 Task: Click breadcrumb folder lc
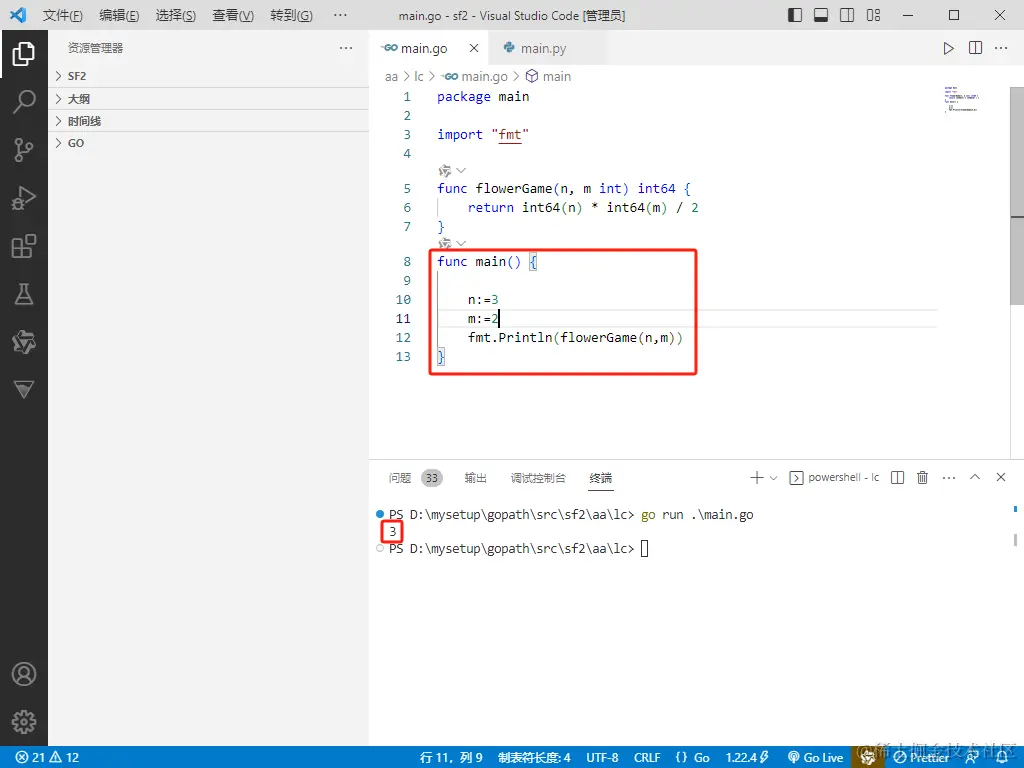[x=419, y=76]
